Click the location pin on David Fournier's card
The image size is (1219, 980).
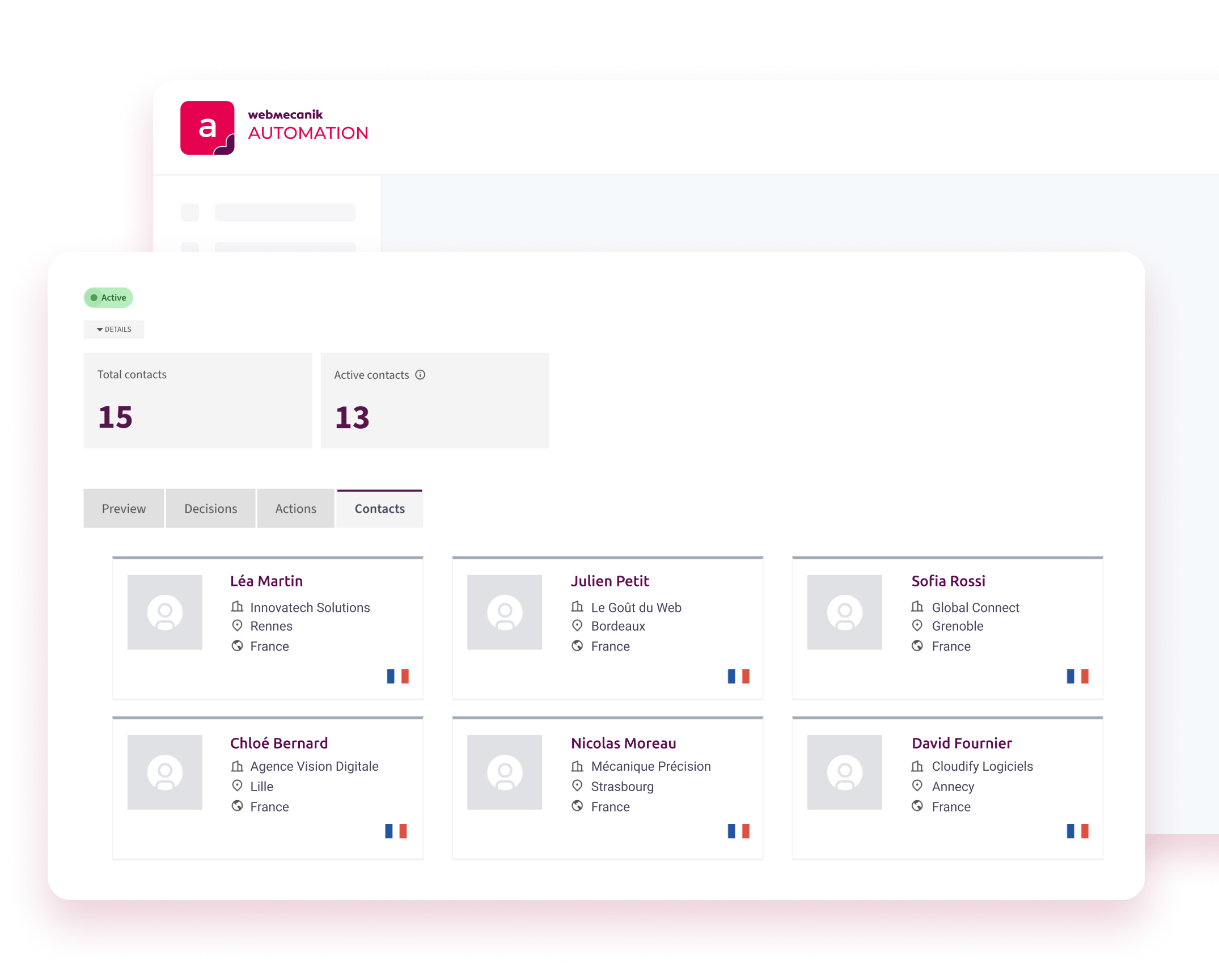pyautogui.click(x=919, y=786)
